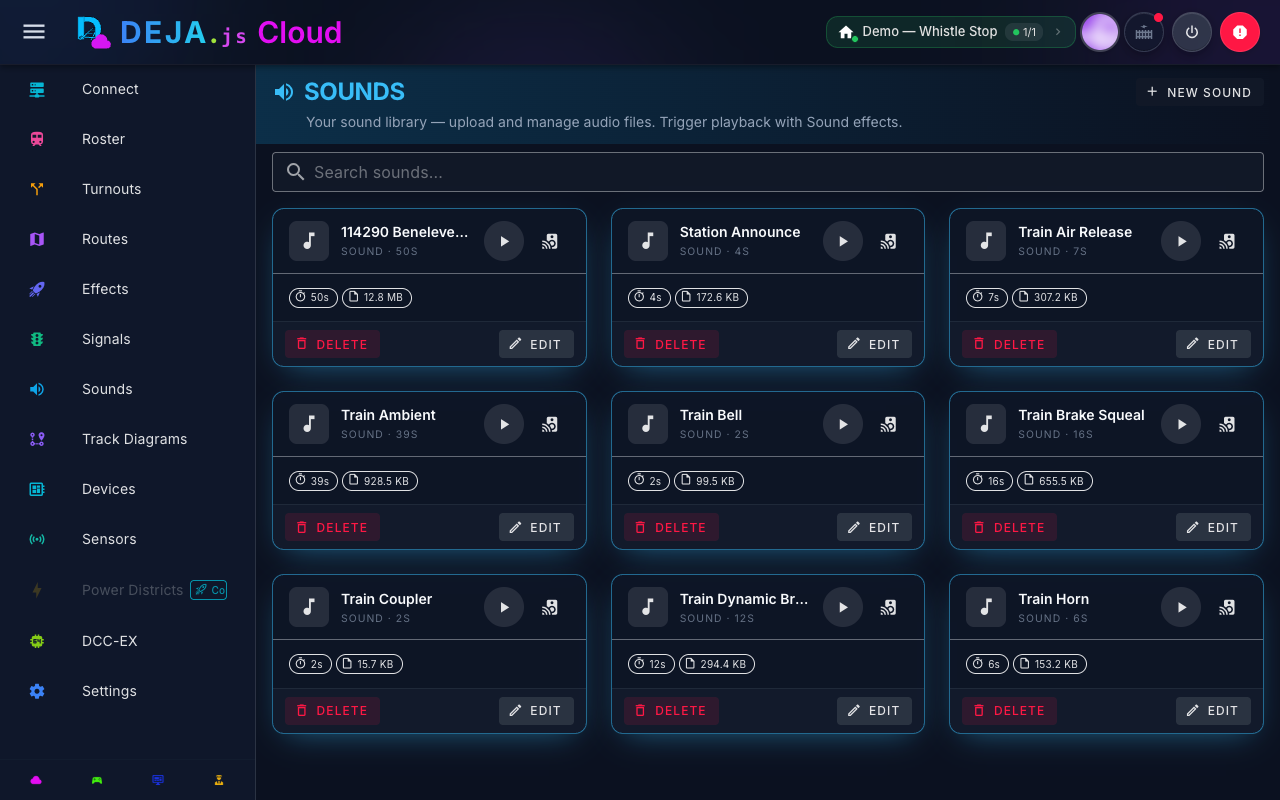The width and height of the screenshot is (1280, 800).
Task: Click the music note icon on Train Horn card
Action: (x=986, y=607)
